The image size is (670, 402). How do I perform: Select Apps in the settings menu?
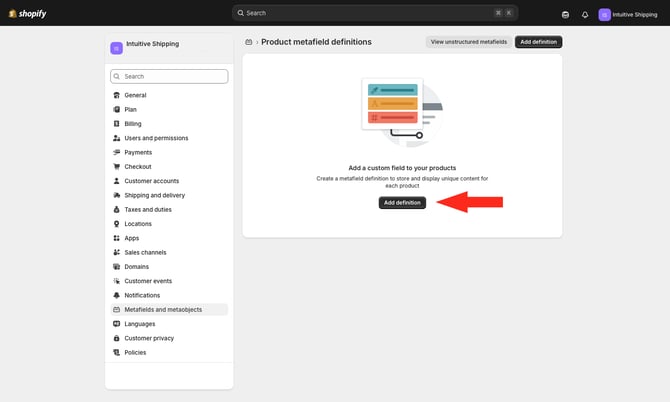169,238
